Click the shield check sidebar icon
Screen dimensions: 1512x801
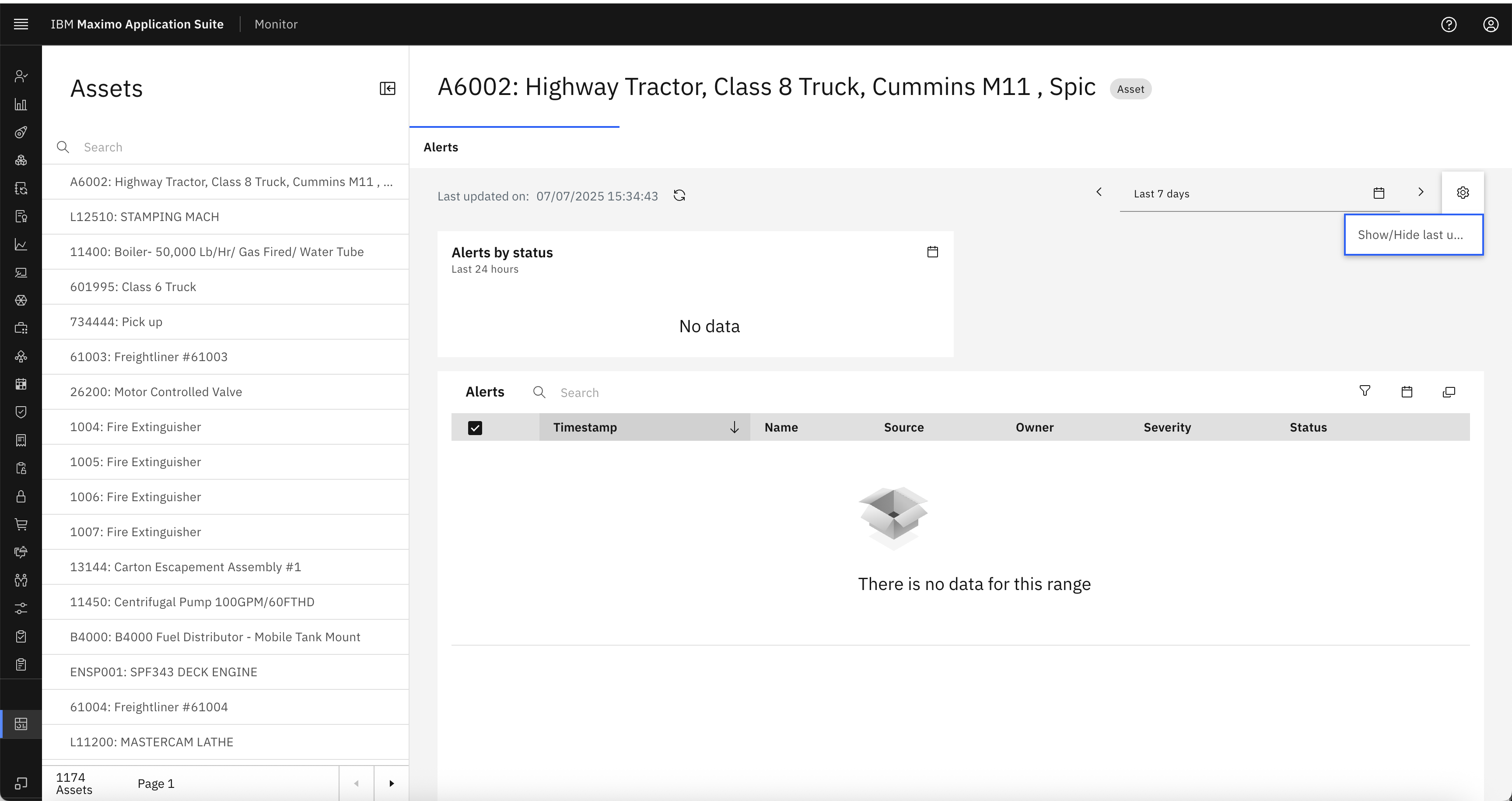(x=21, y=412)
